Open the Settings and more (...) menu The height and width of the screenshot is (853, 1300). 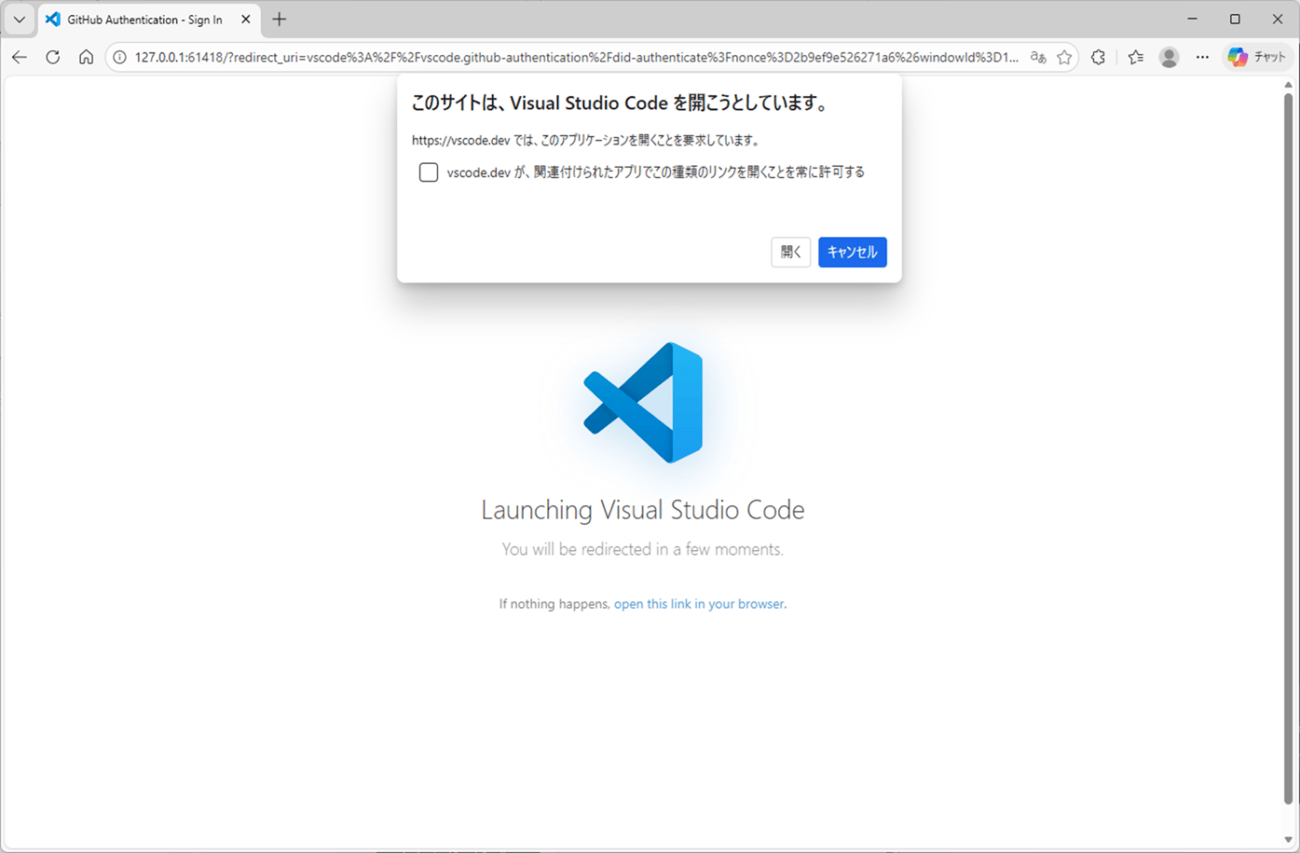click(1202, 57)
